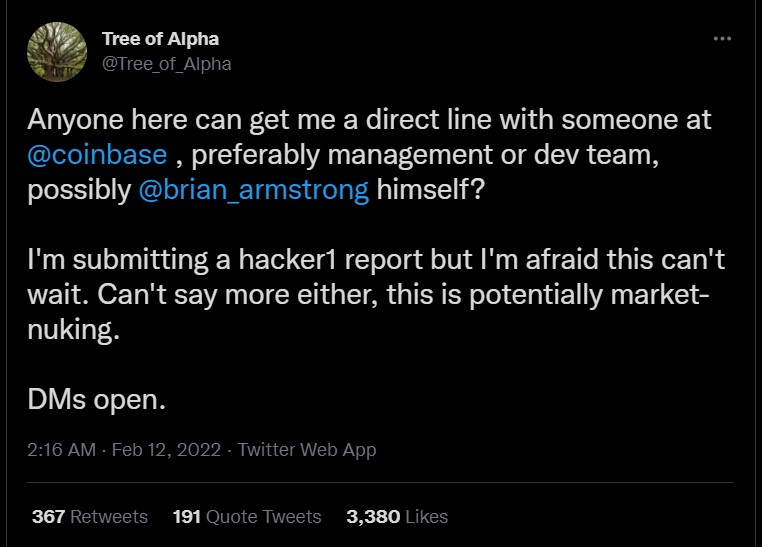Click the Feb 12, 2022 date
The width and height of the screenshot is (762, 547).
[166, 450]
